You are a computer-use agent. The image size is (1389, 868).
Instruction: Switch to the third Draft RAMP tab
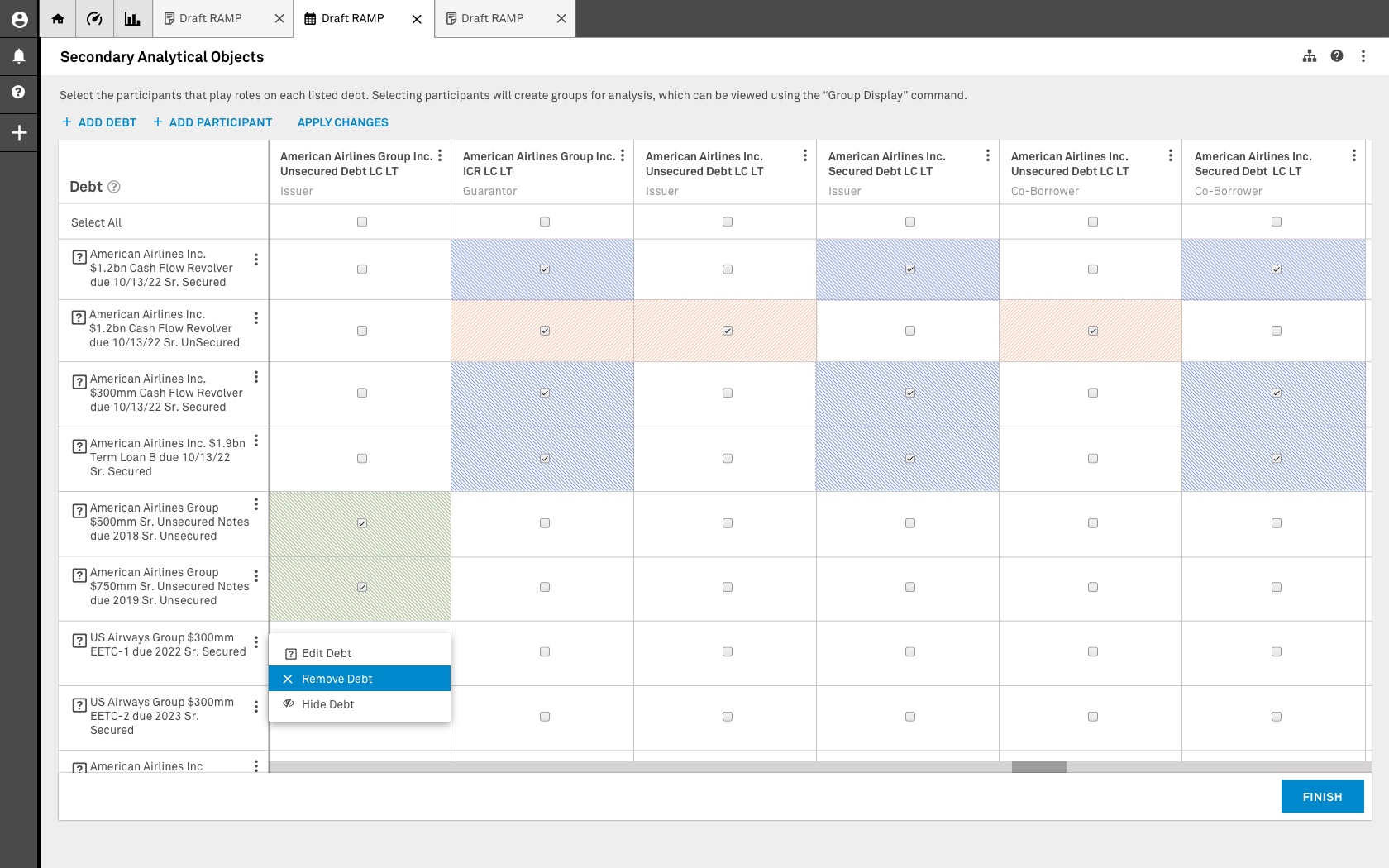pos(493,19)
